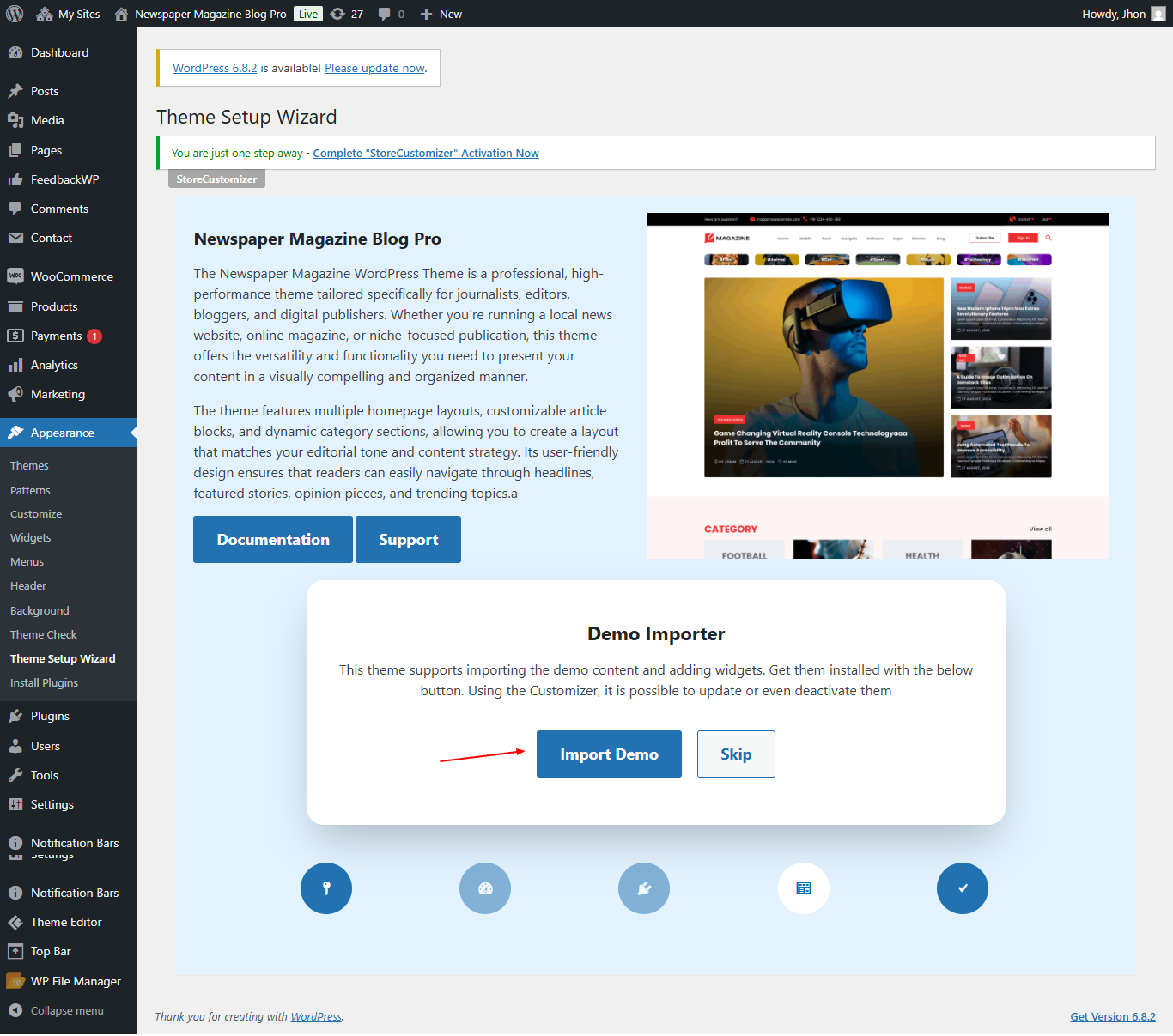The image size is (1173, 1036).
Task: Click the dashboard gauge wizard step
Action: 485,888
